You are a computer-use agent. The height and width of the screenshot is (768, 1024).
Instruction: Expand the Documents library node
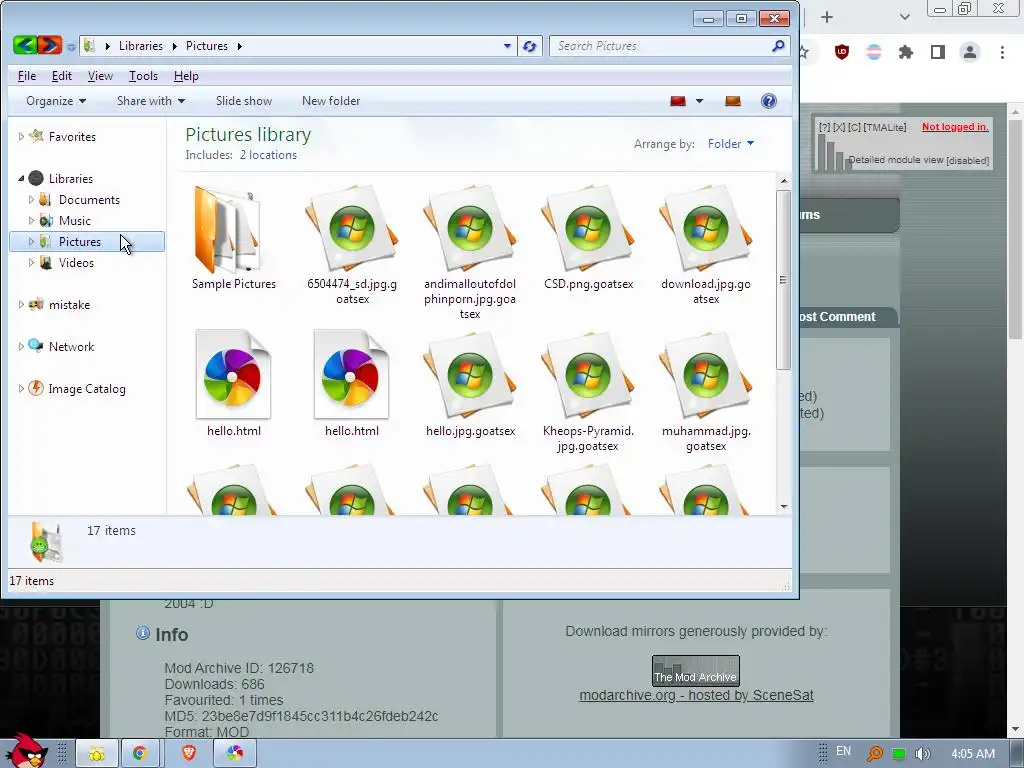point(31,199)
